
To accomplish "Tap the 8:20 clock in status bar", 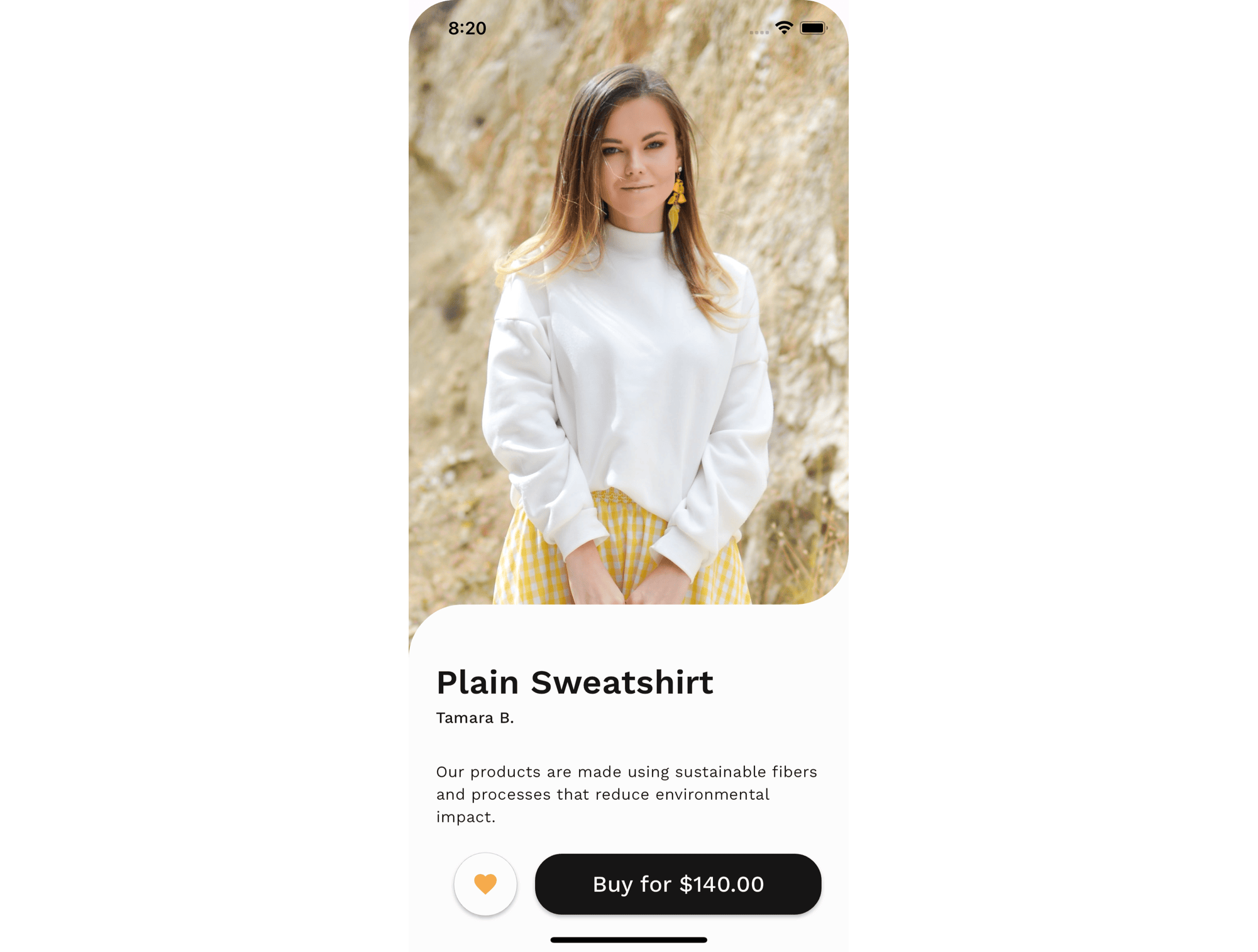I will pos(467,28).
